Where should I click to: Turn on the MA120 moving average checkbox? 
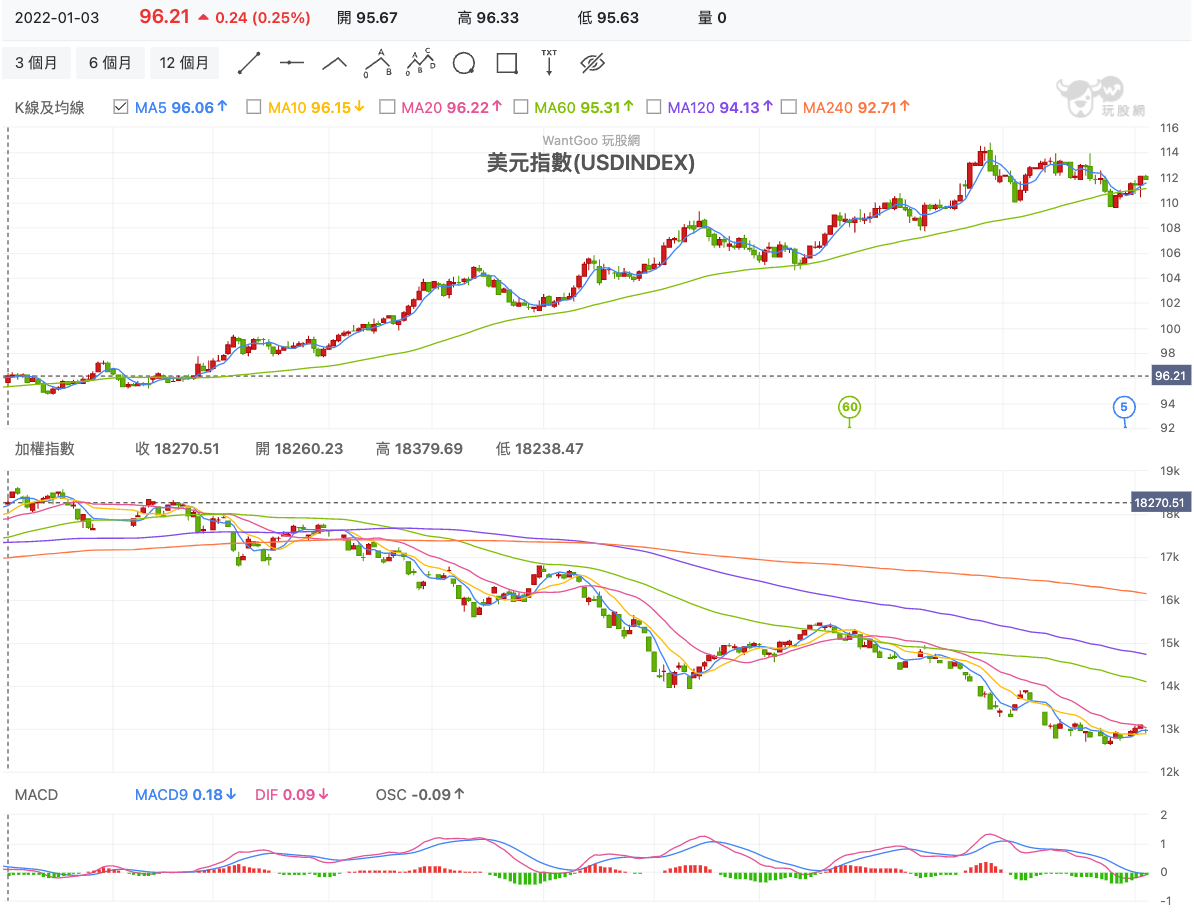(654, 107)
